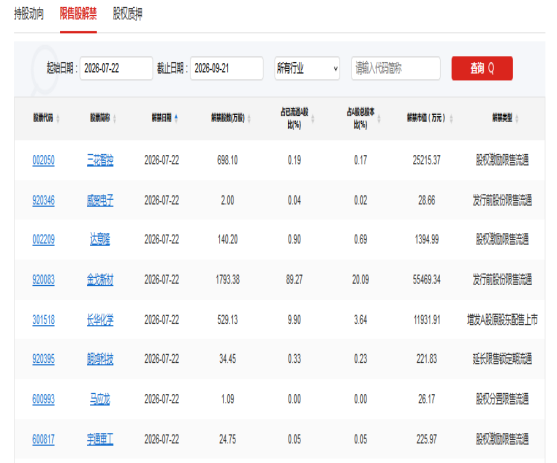
Task: Open stock code 002050 link
Action: 44,160
